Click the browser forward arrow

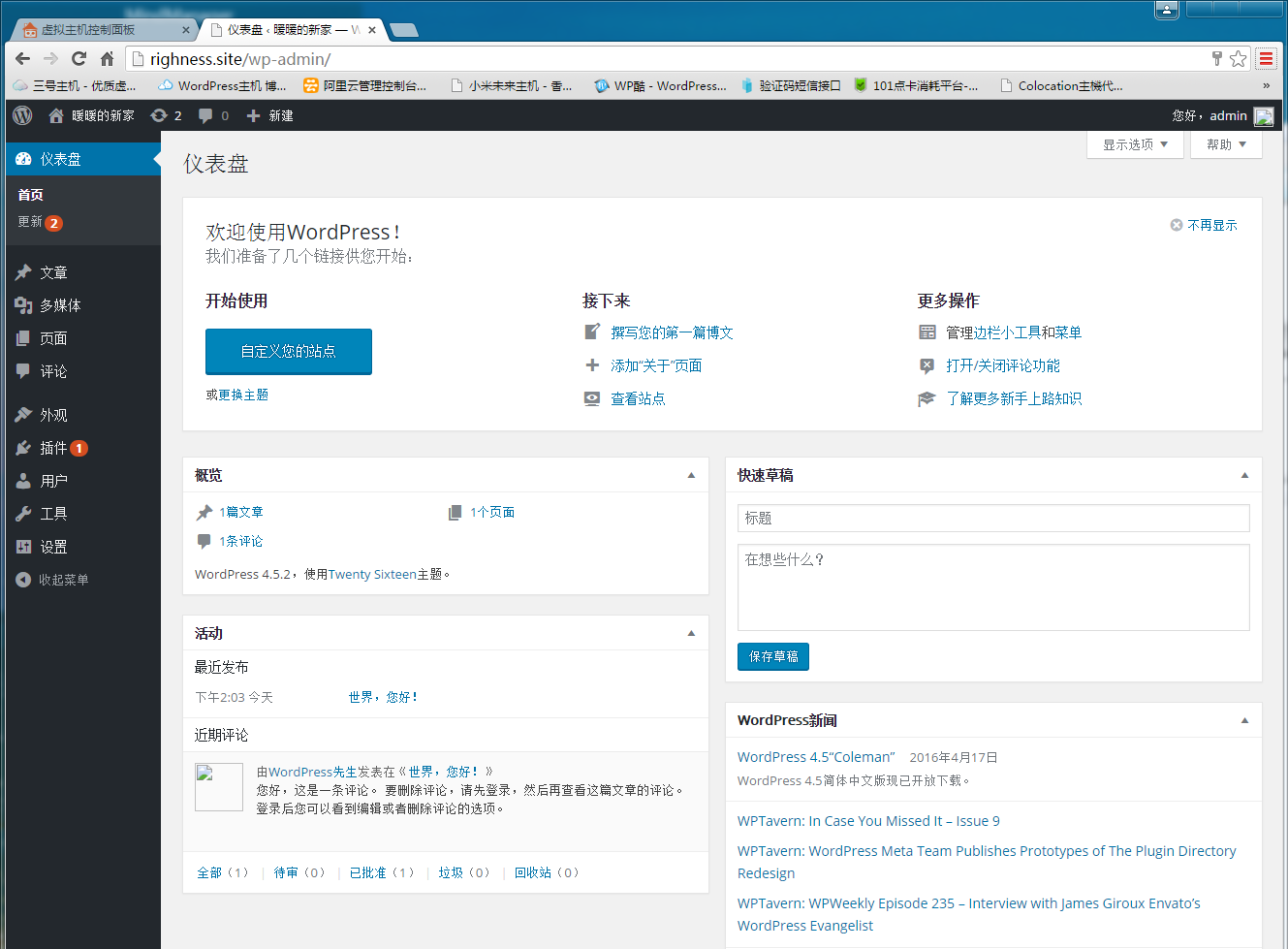click(51, 58)
